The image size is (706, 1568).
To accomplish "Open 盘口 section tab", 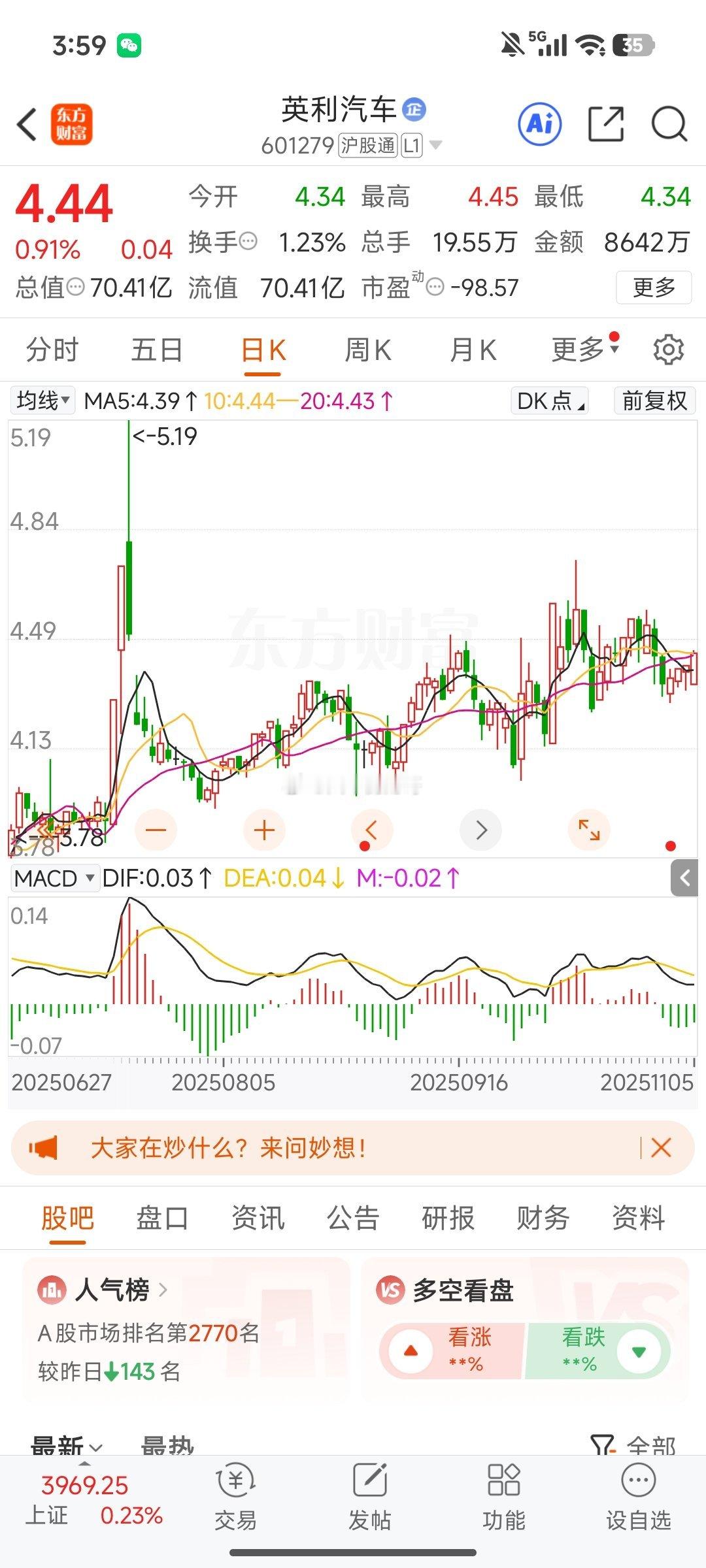I will pyautogui.click(x=162, y=1218).
